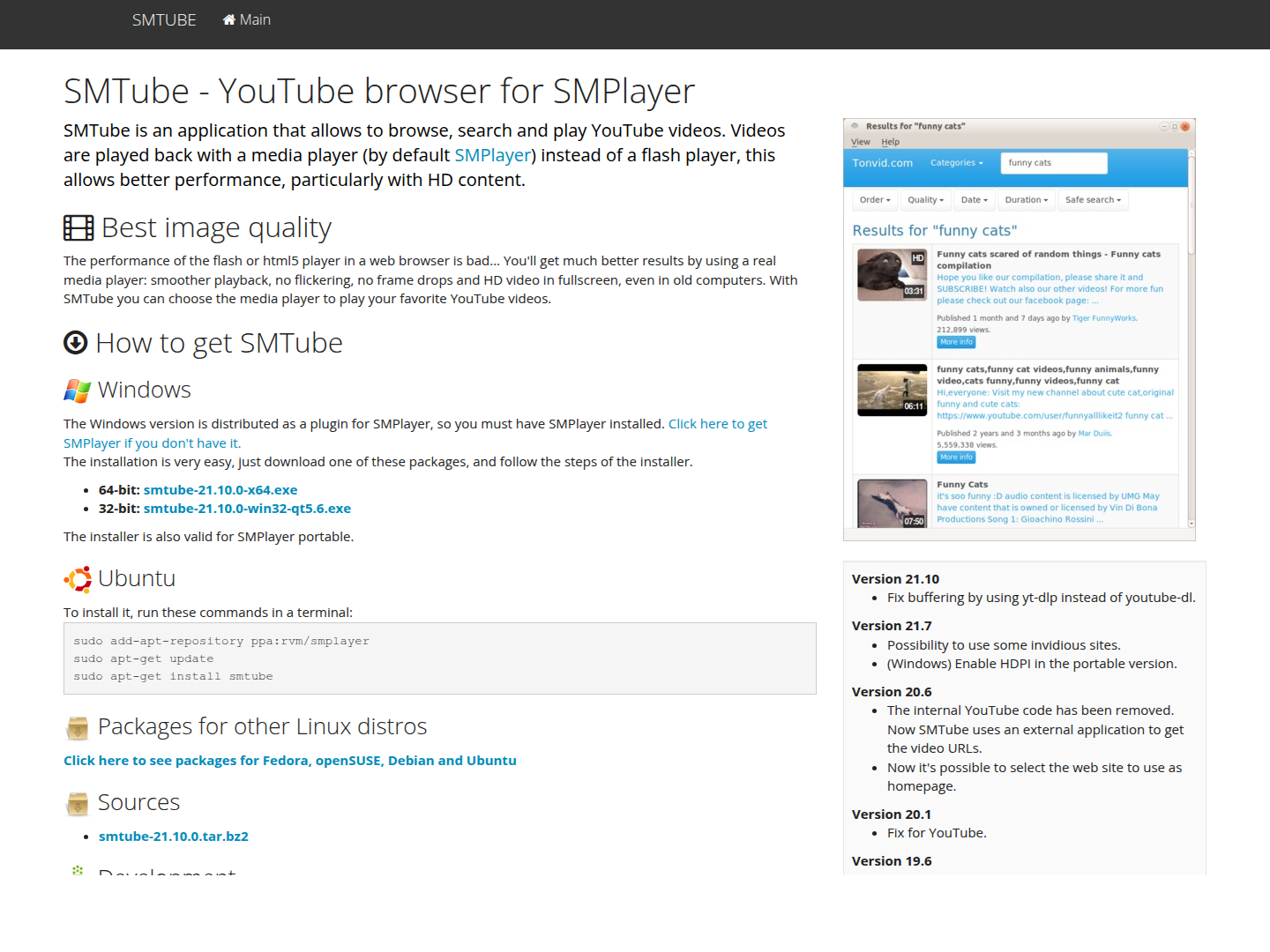The width and height of the screenshot is (1270, 952).
Task: Click the '32-bit:' label
Action: [119, 509]
